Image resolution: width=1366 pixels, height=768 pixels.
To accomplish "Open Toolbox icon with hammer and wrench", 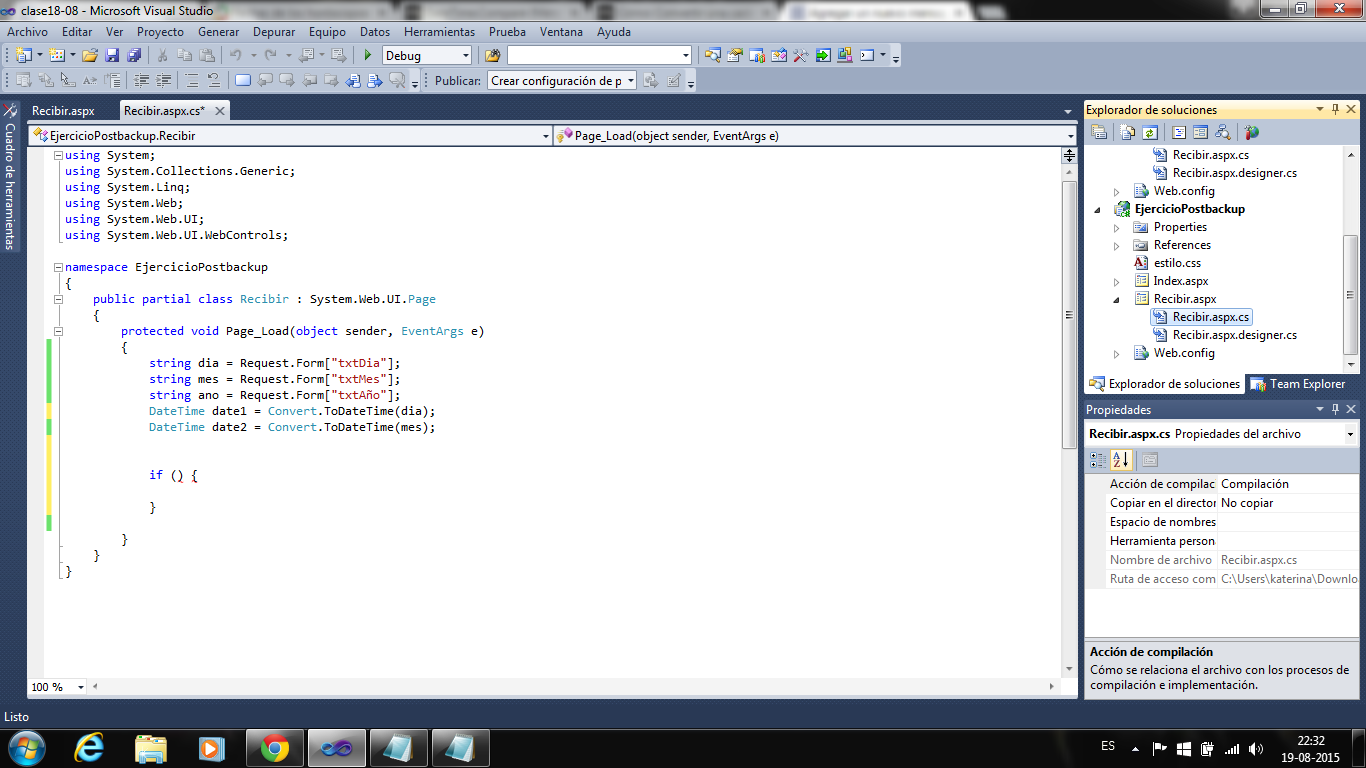I will (x=800, y=56).
